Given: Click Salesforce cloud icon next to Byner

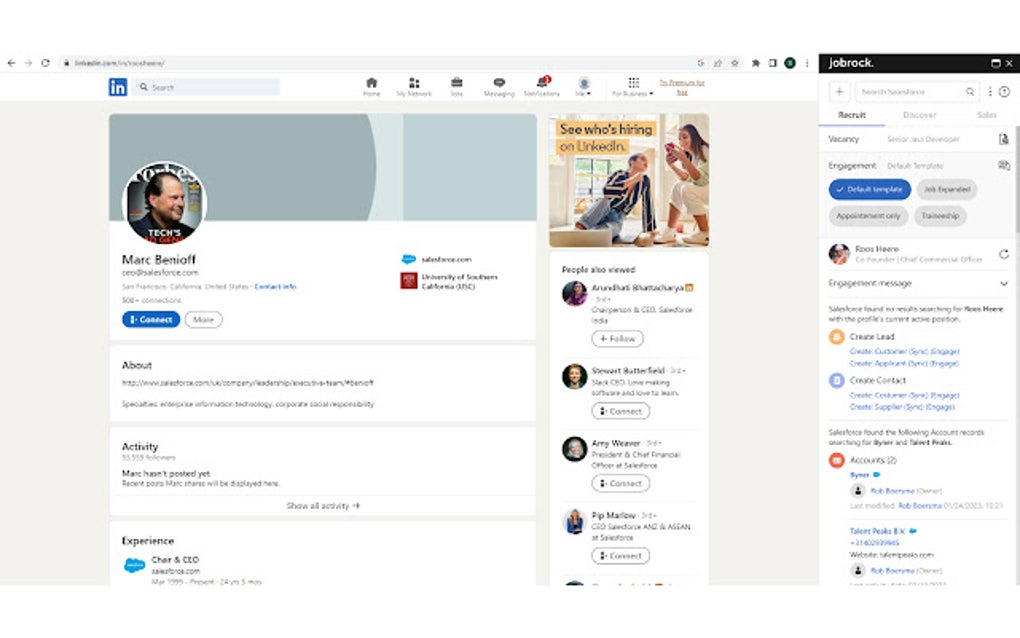Looking at the screenshot, I should pyautogui.click(x=876, y=475).
